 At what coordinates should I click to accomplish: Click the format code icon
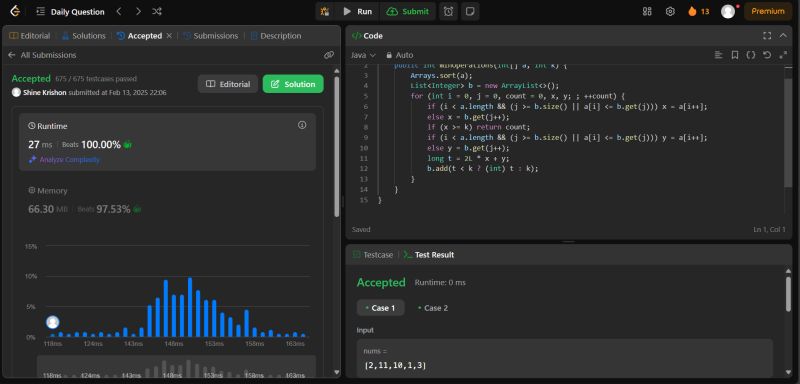click(x=718, y=55)
